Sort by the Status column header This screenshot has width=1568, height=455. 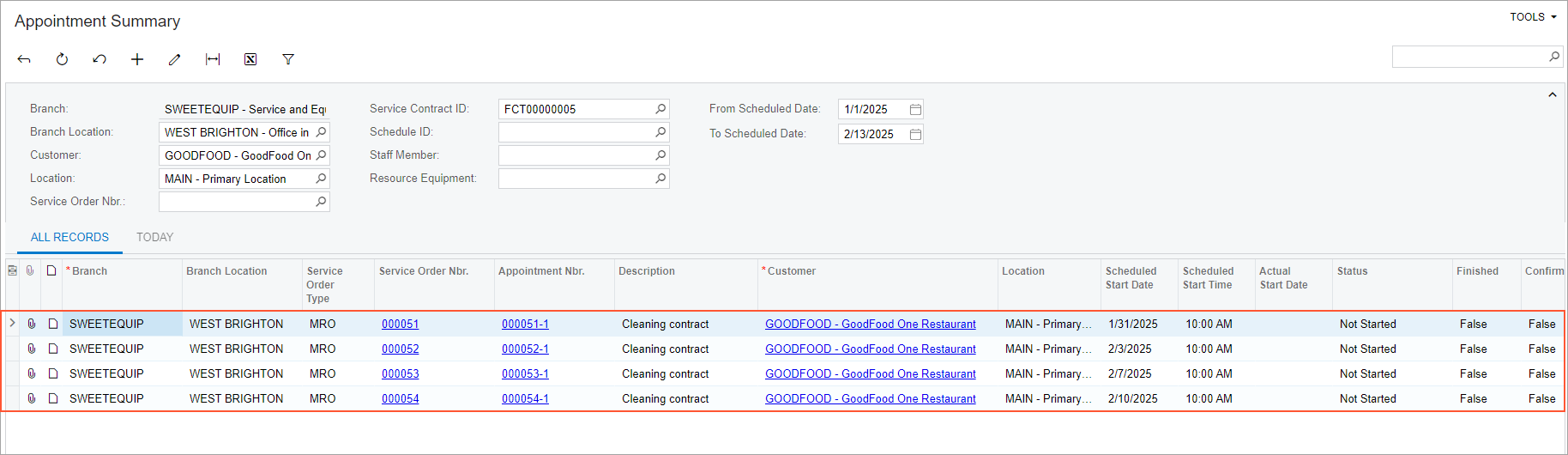[x=1352, y=271]
